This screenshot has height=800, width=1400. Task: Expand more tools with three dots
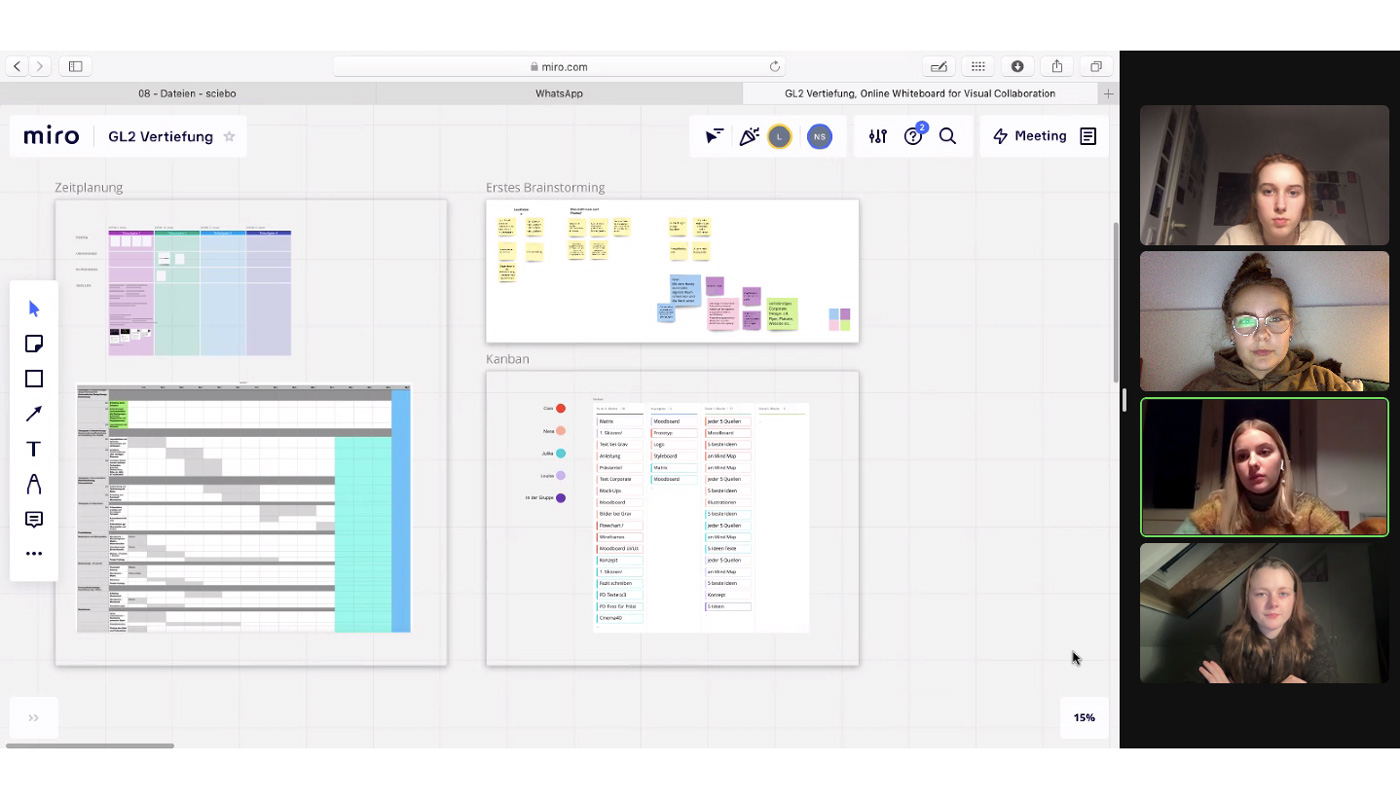coord(34,553)
